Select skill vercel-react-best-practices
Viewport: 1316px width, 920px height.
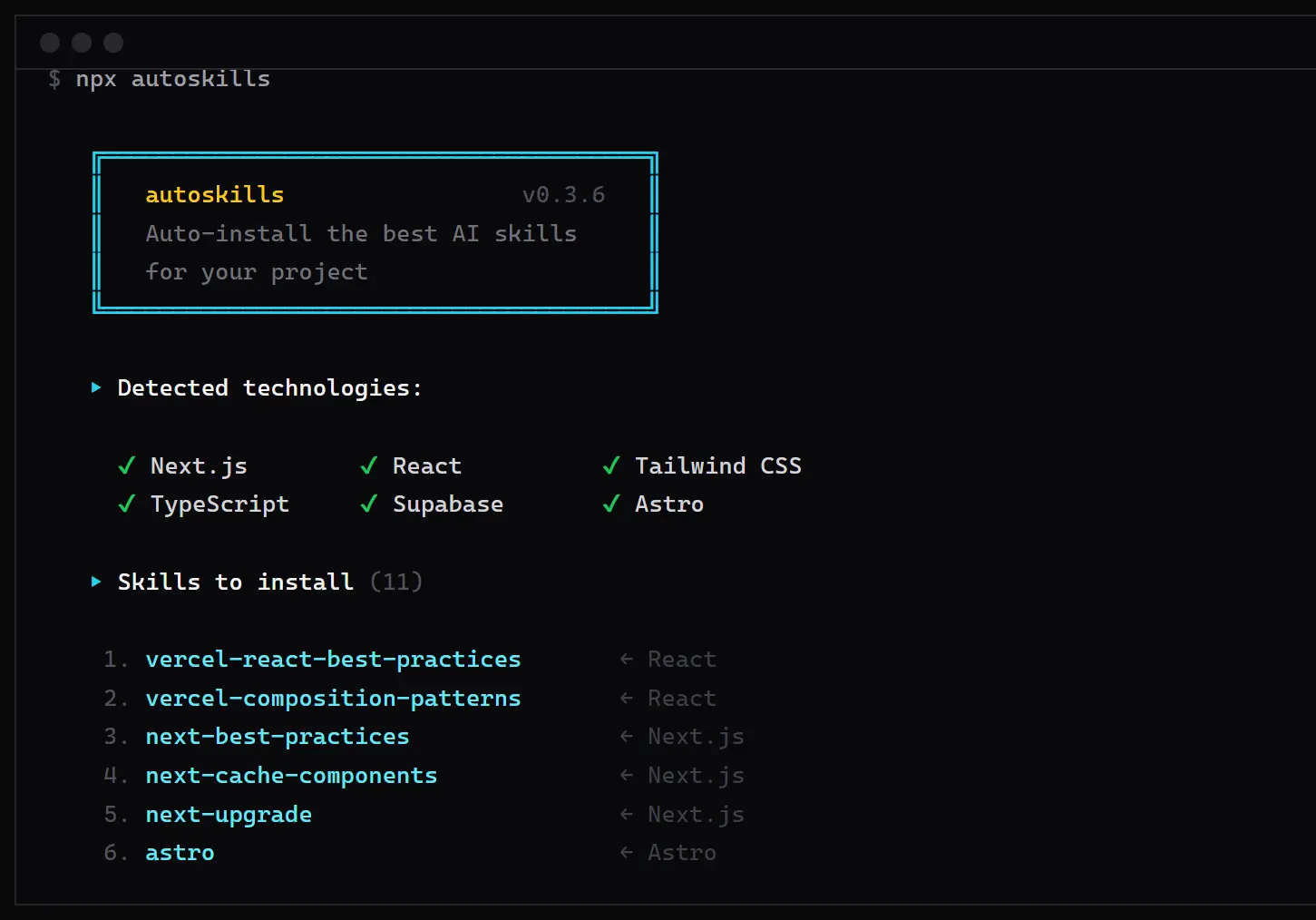pyautogui.click(x=334, y=660)
